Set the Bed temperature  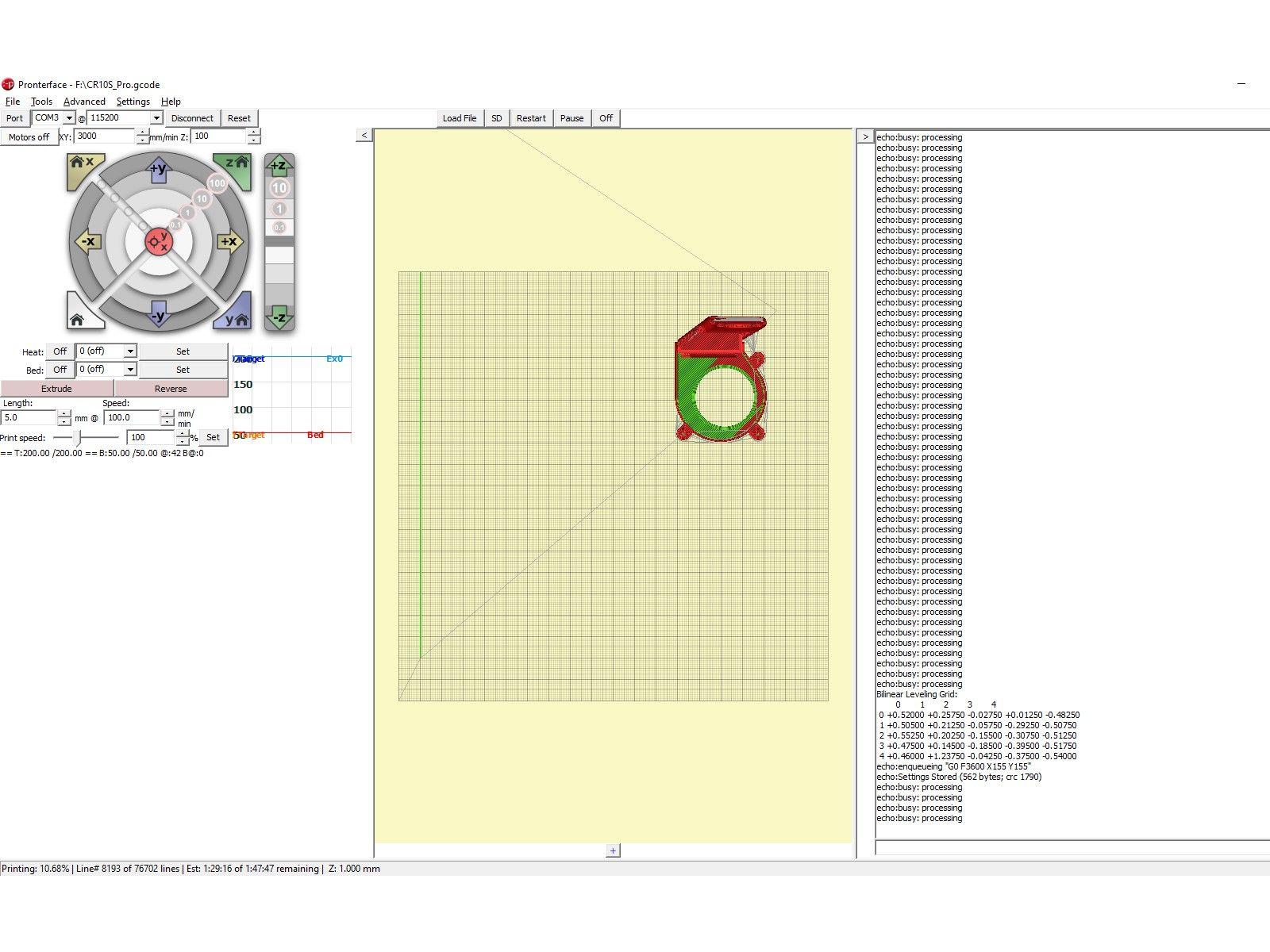point(183,370)
